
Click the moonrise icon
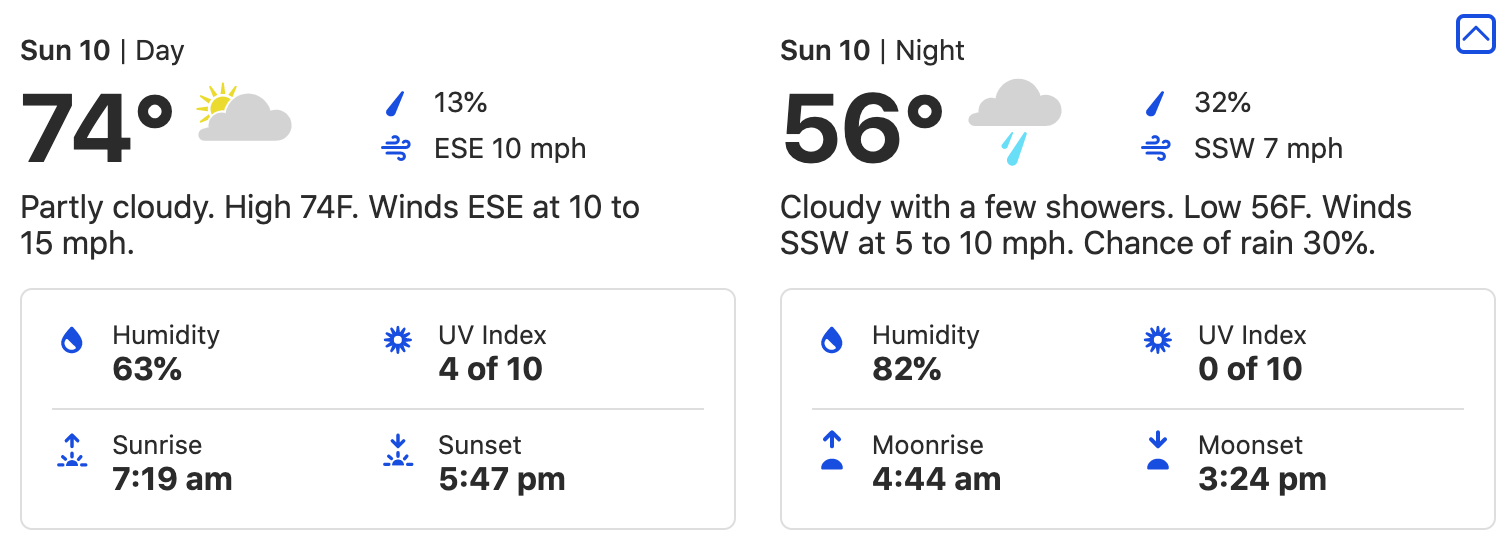coord(832,451)
